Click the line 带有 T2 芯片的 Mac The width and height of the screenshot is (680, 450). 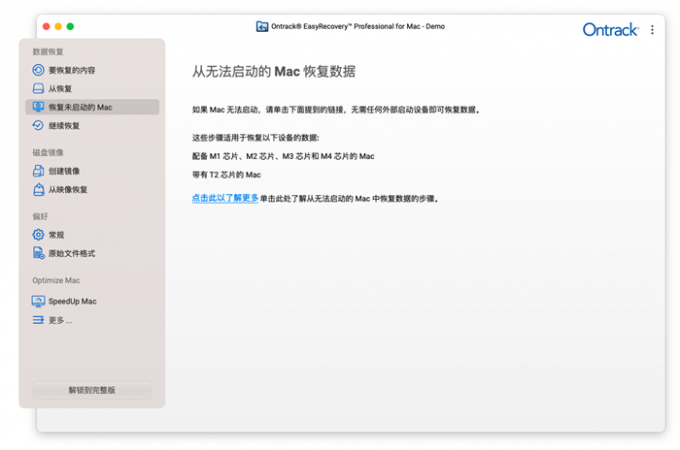pos(226,175)
